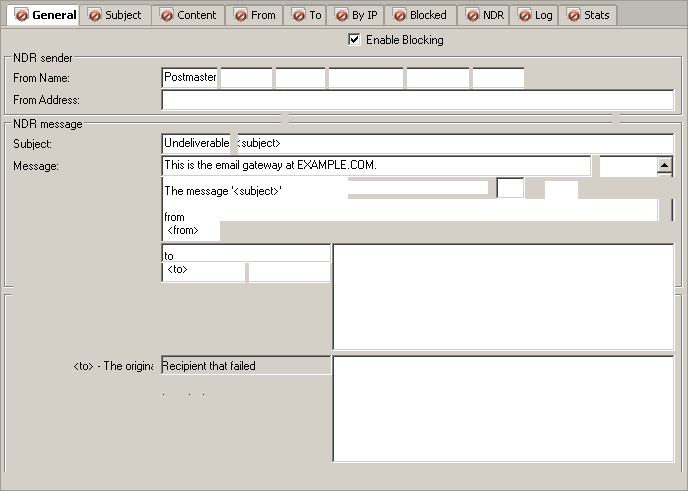Click the red icon on Content tab
688x491 pixels.
[x=166, y=15]
